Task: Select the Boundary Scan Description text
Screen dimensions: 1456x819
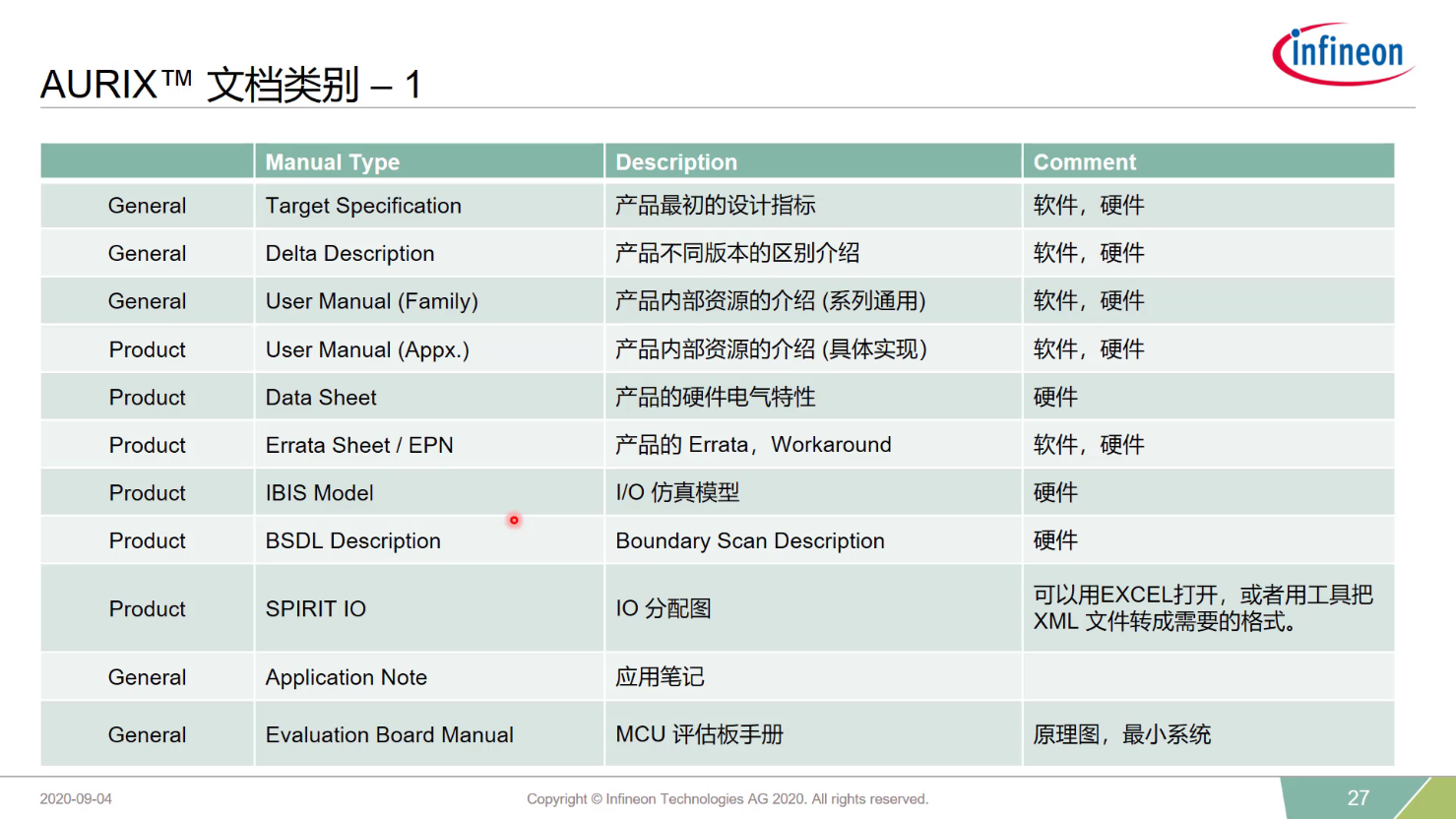Action: [x=750, y=540]
